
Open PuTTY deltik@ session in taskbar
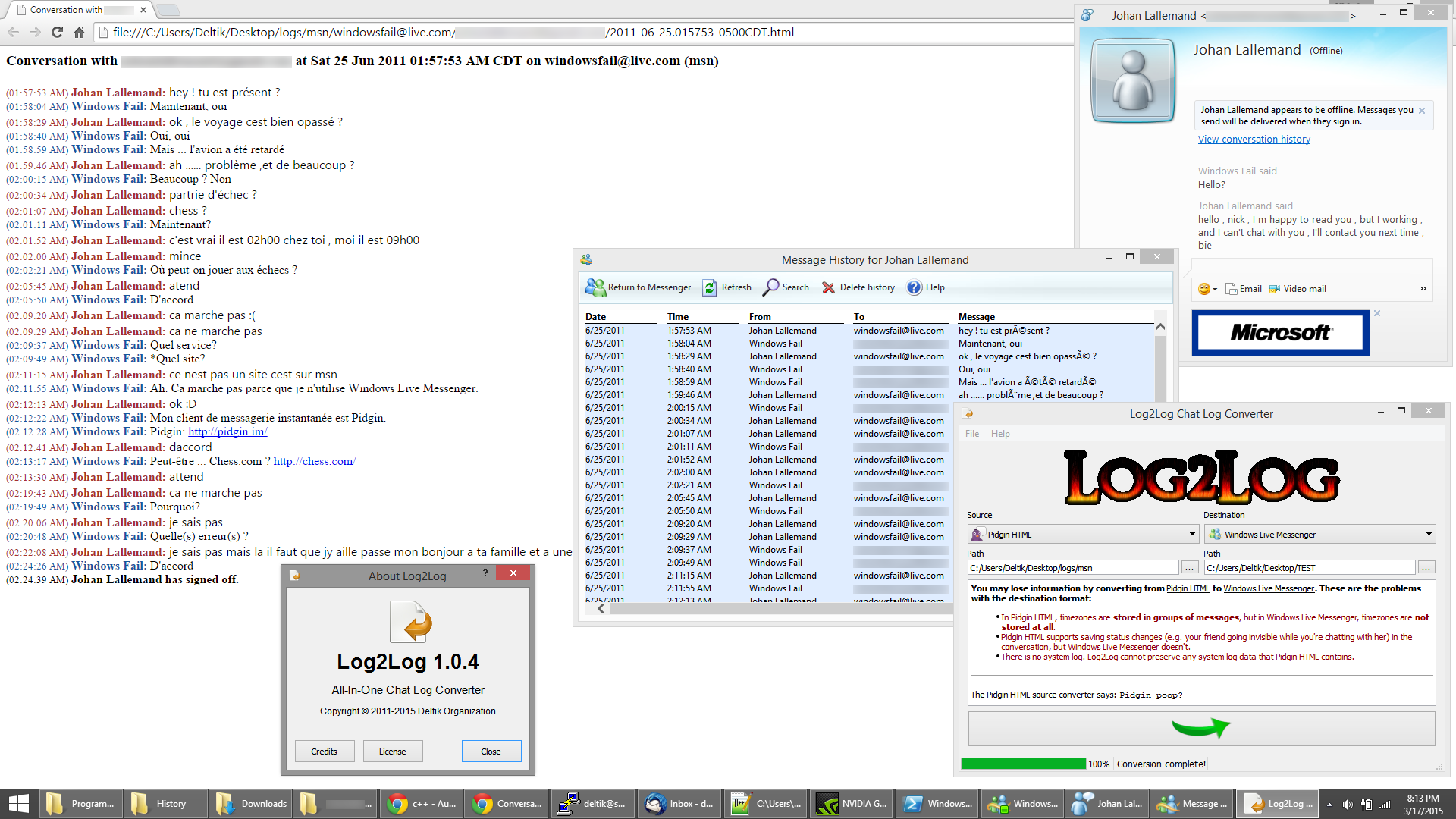(x=594, y=804)
